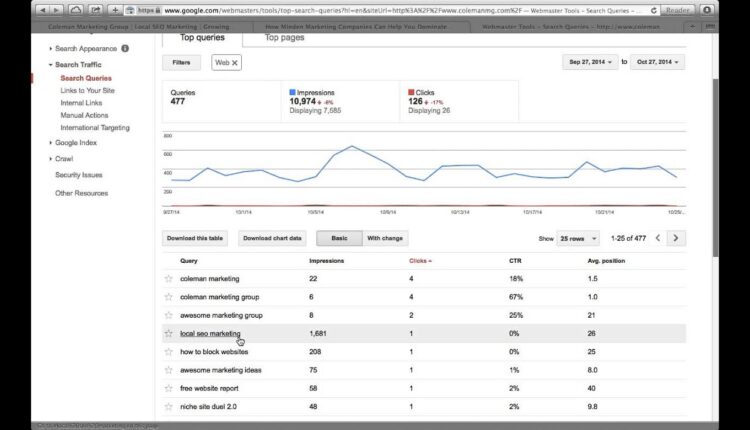Star the coleman marketing group query

pos(168,297)
